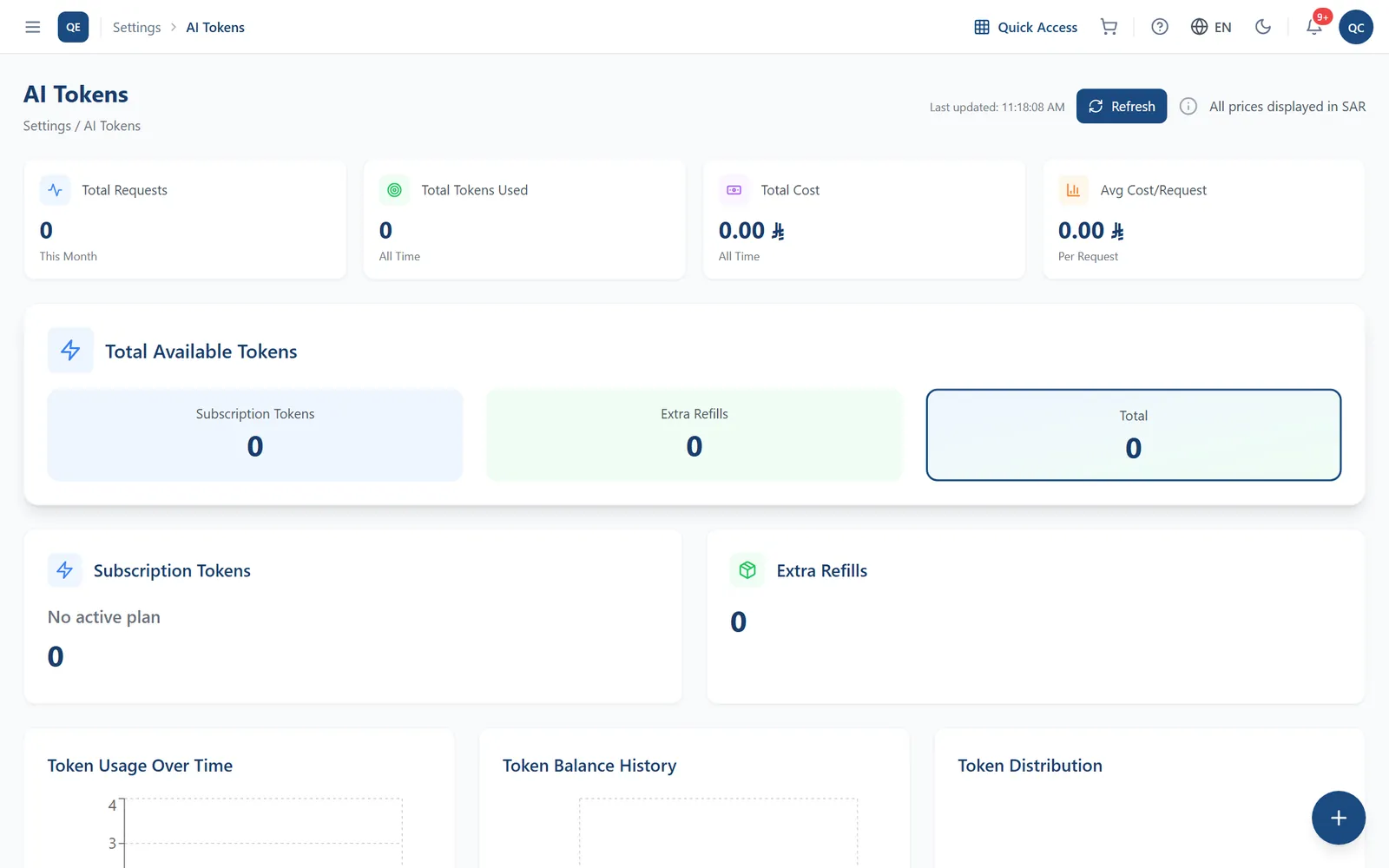
Task: Select the outlined Total tokens tile
Action: (1134, 435)
